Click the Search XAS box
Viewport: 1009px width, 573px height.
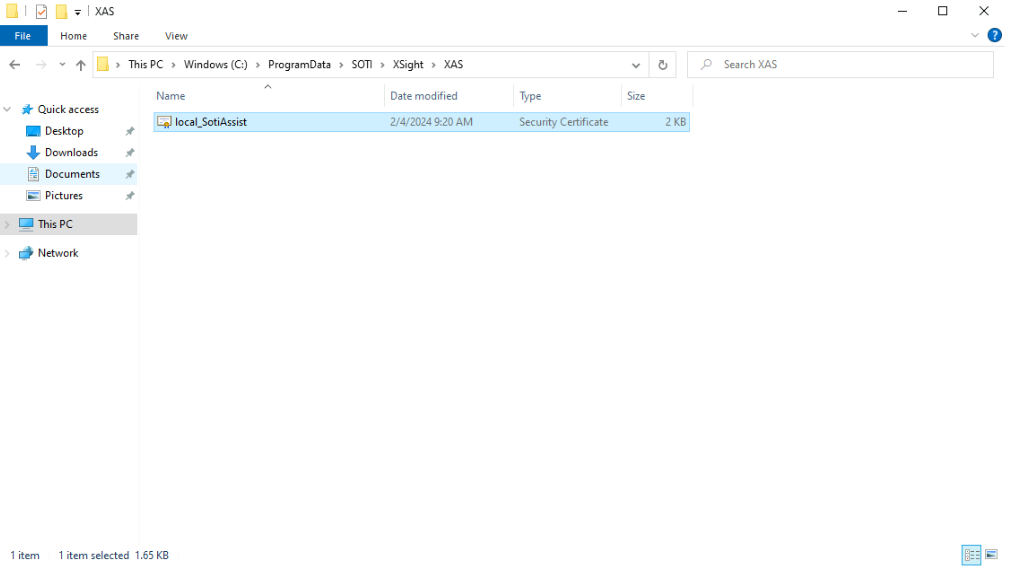click(x=840, y=64)
